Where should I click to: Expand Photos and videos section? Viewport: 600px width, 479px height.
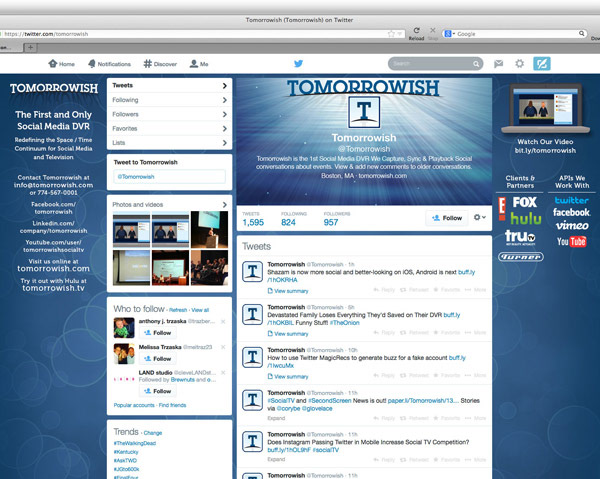click(225, 205)
